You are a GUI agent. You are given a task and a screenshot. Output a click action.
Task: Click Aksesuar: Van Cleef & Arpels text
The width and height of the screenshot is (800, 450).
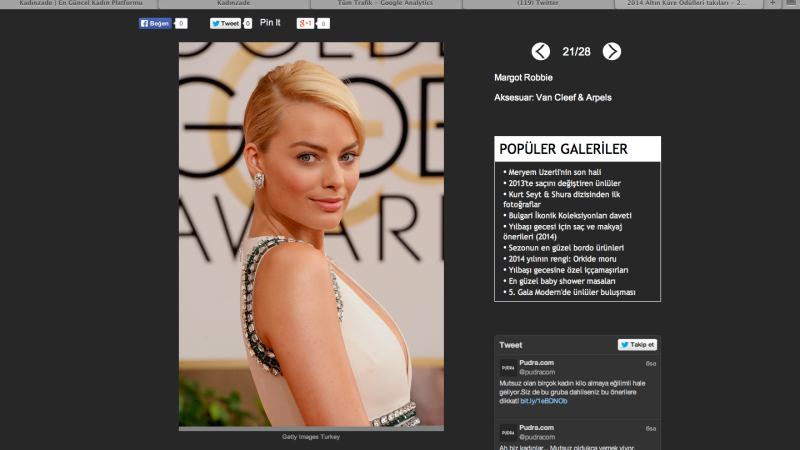pos(553,97)
